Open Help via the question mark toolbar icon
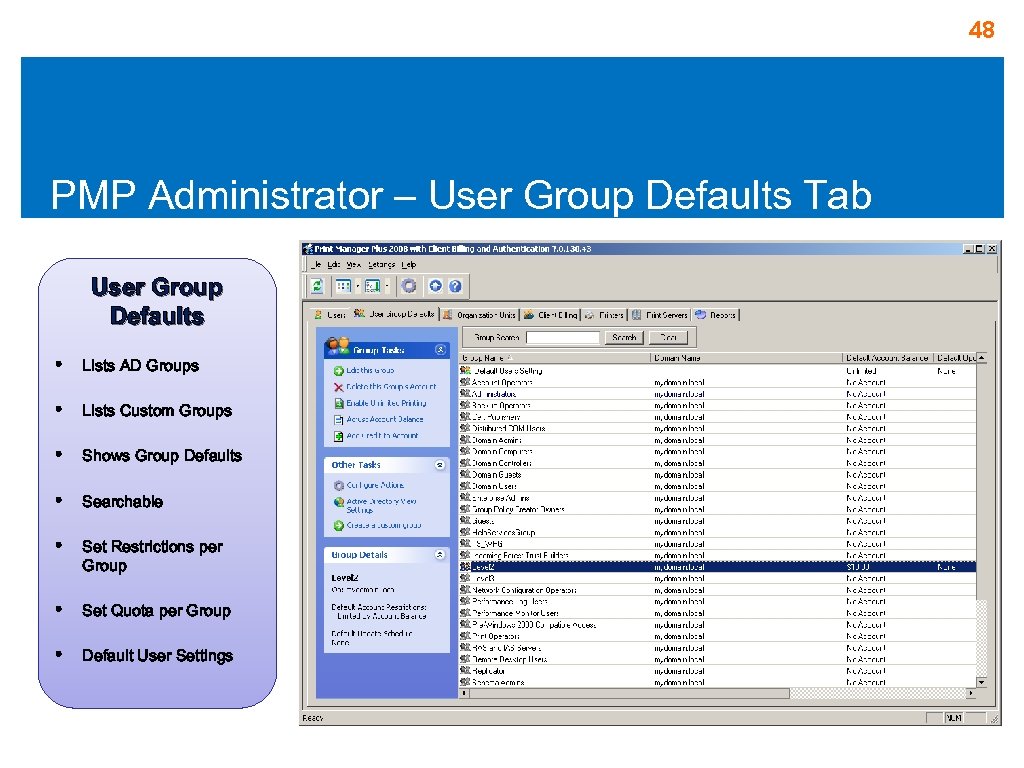1024x768 pixels. pyautogui.click(x=454, y=284)
